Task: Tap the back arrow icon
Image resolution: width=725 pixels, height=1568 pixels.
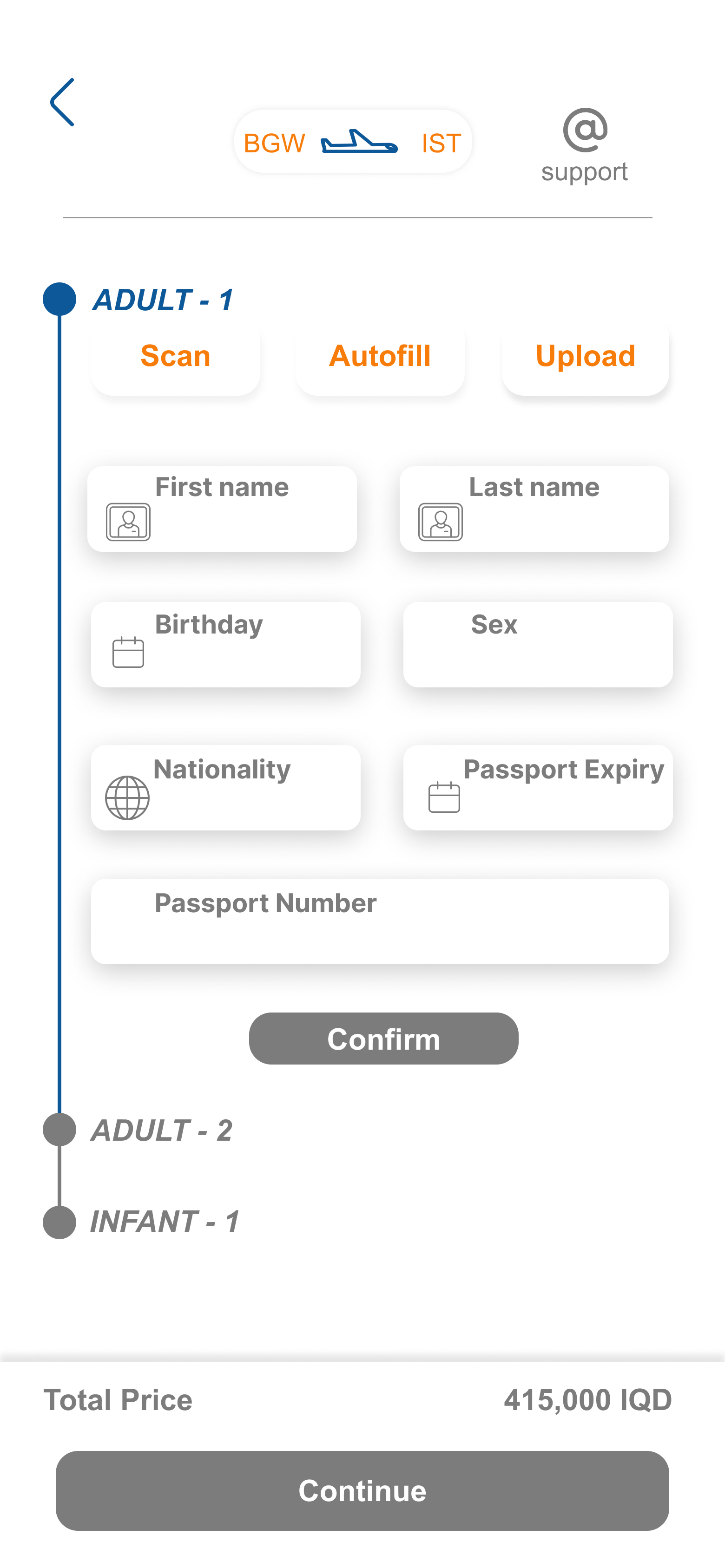Action: [x=62, y=102]
